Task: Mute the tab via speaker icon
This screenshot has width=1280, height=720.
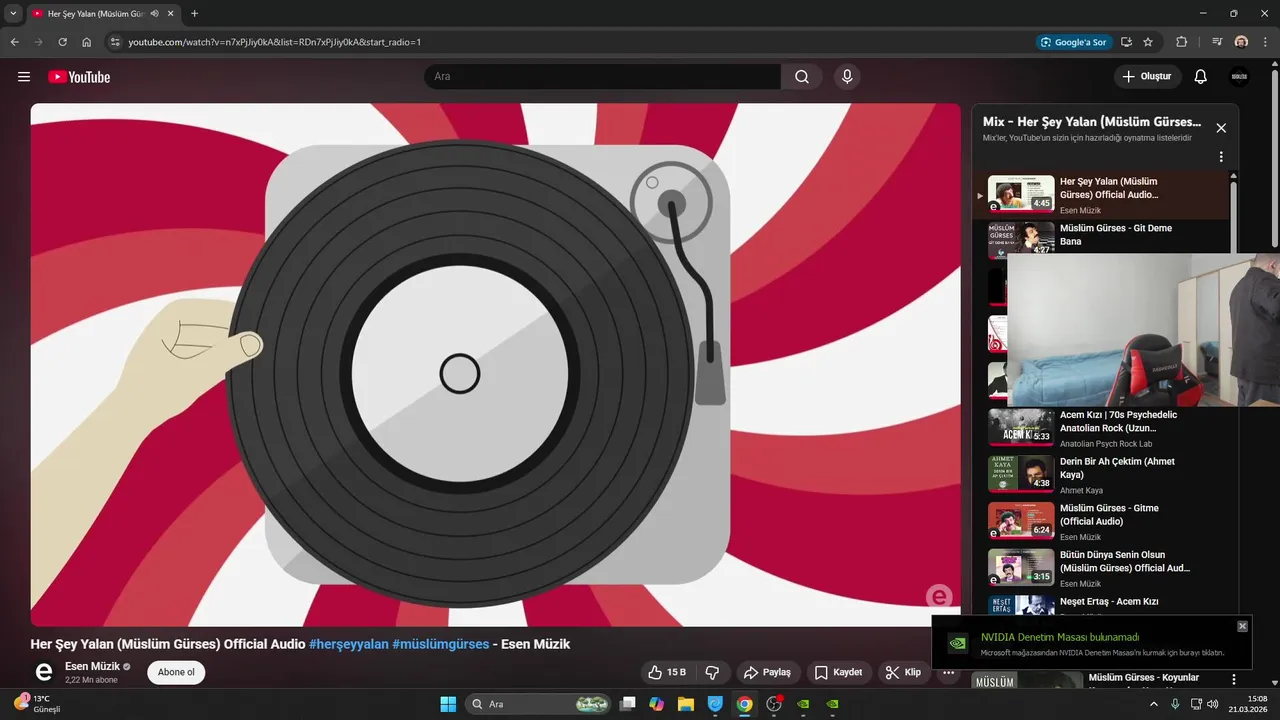Action: (x=154, y=13)
